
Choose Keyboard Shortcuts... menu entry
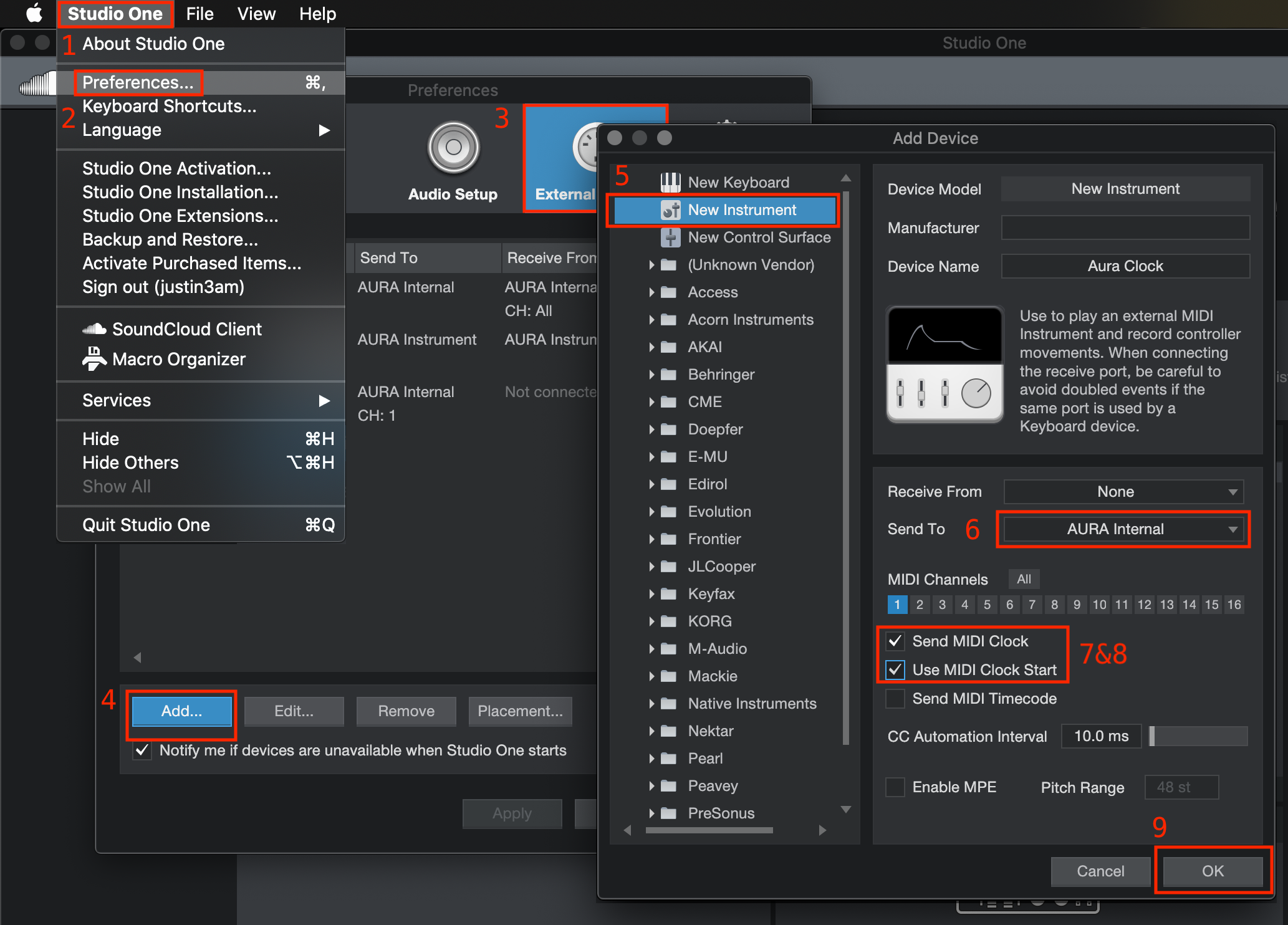click(201, 106)
